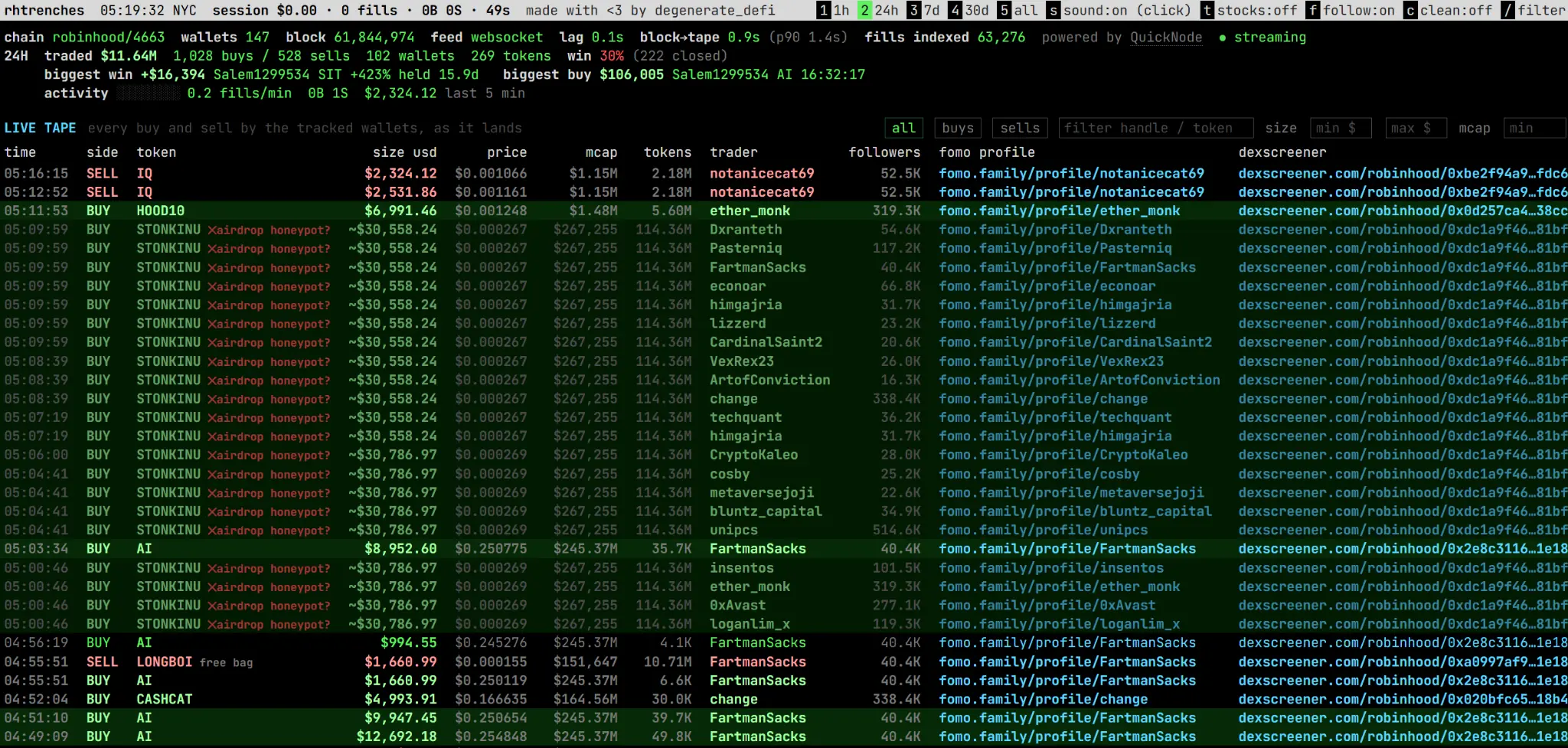Open fomo profile link for techquant
The image size is (1568, 748).
tap(1055, 417)
